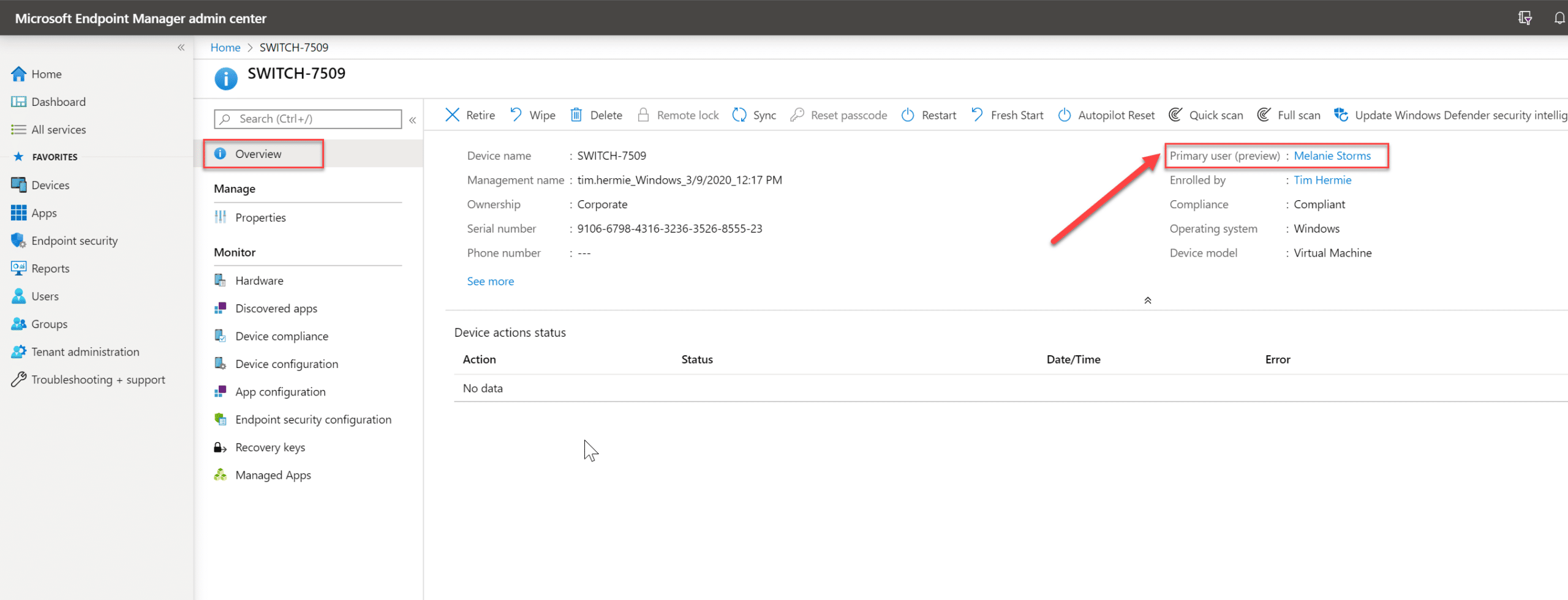Click the Troubleshooting wrench icon
Screen dimensions: 1568x600
18,380
